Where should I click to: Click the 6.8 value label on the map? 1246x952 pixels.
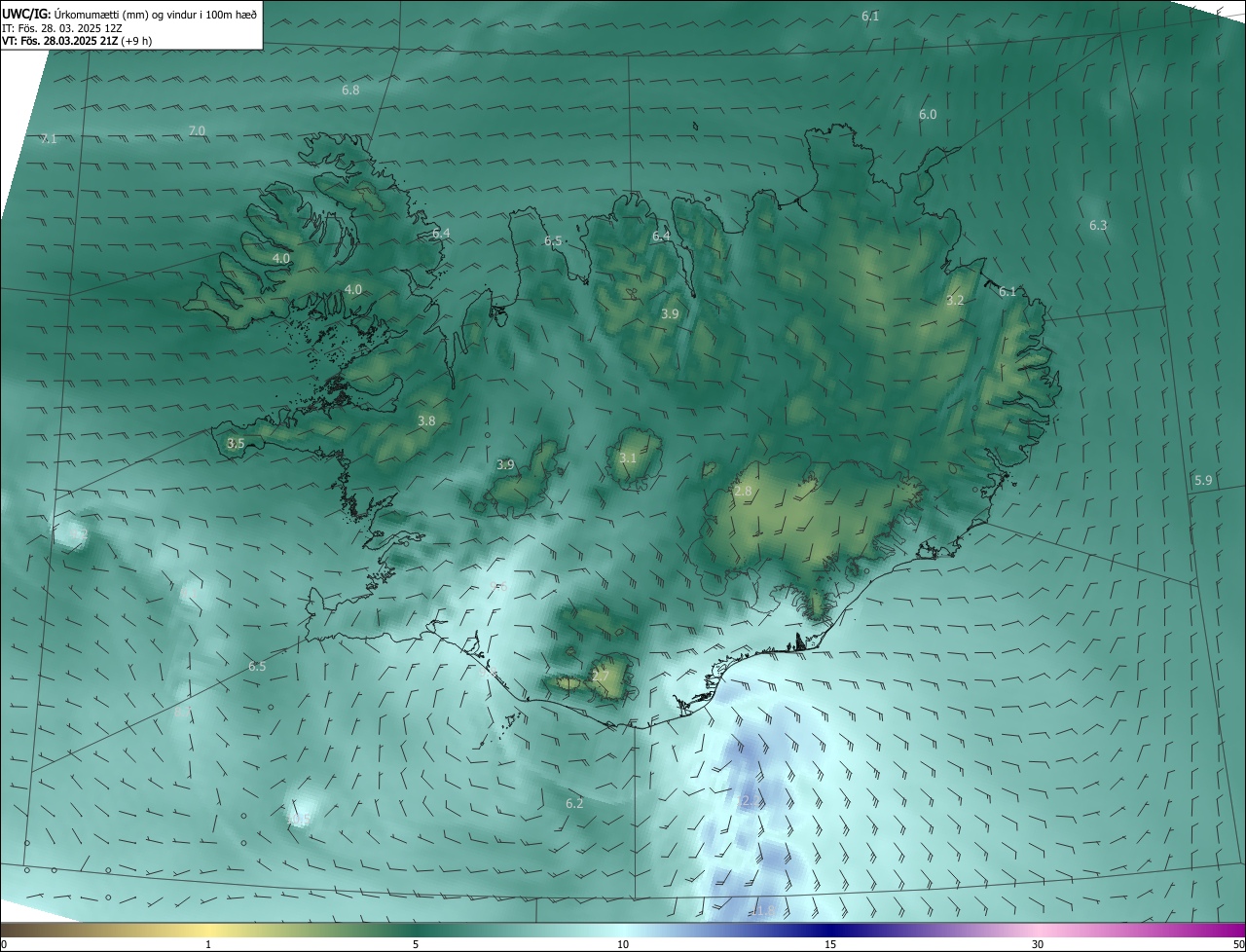(x=350, y=90)
